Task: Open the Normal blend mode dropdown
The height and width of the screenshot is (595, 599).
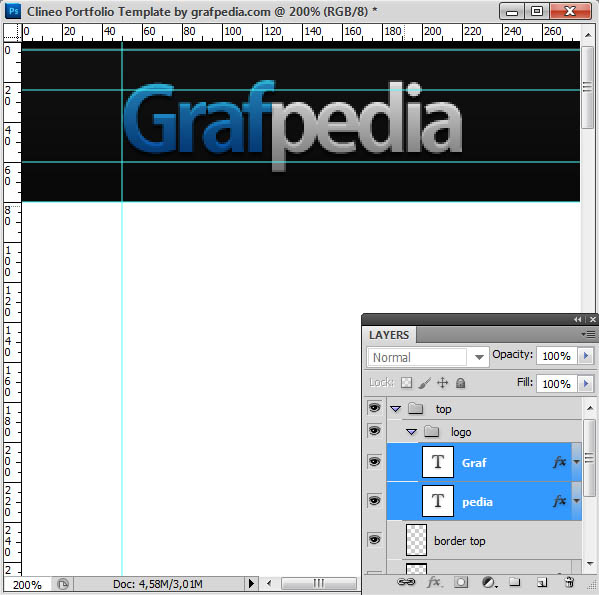Action: [x=428, y=357]
